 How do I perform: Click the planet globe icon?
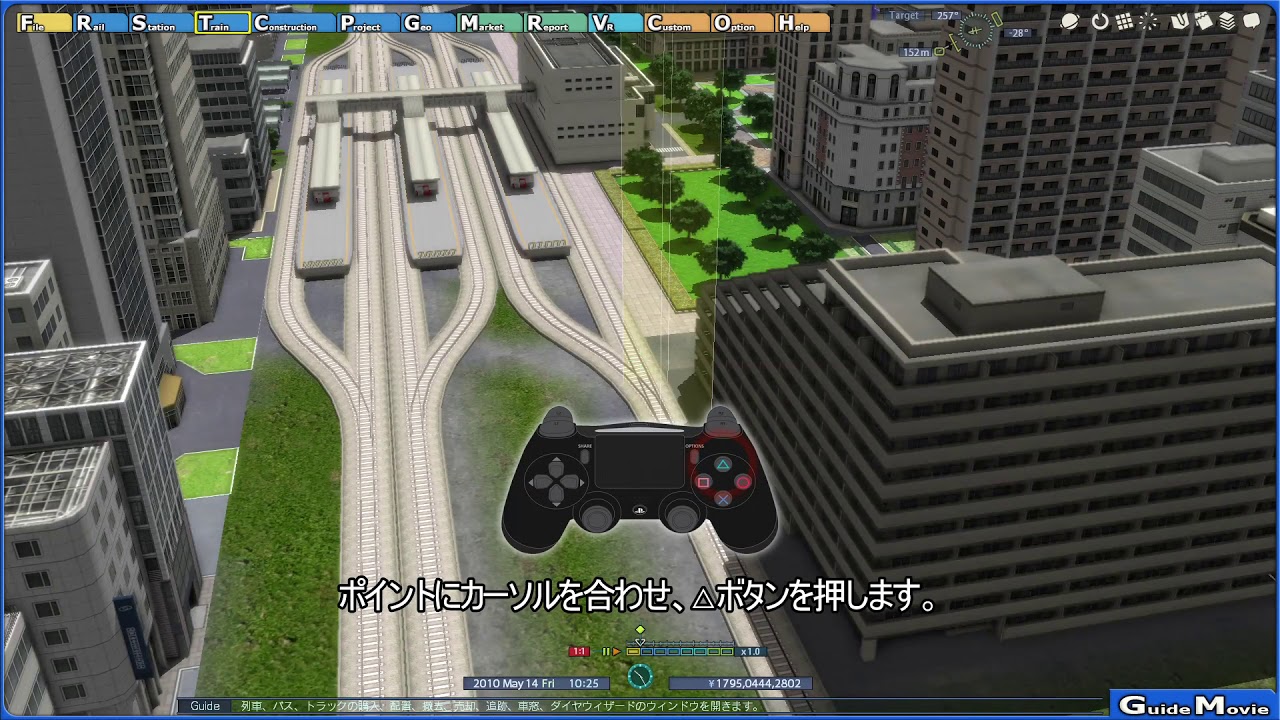pyautogui.click(x=1070, y=21)
